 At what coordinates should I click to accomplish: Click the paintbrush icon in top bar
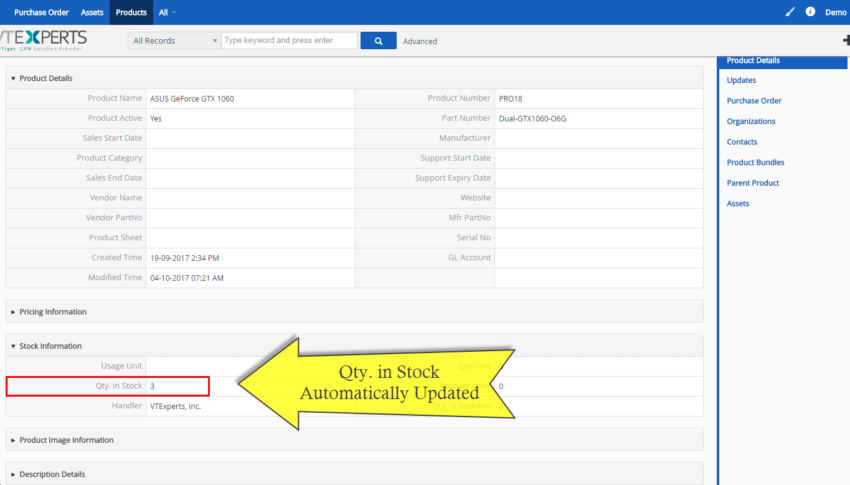(x=790, y=12)
